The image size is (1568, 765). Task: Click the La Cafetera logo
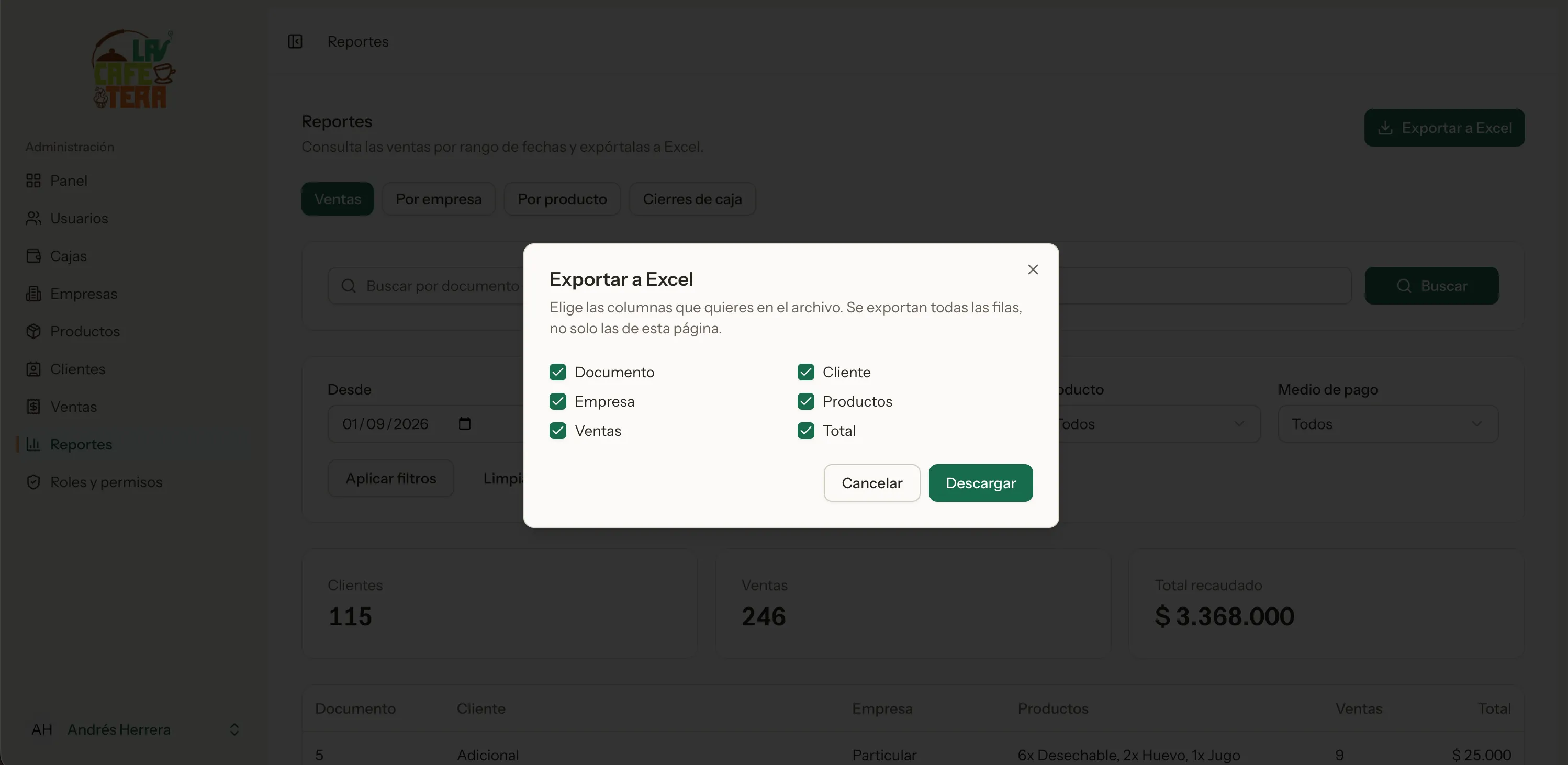point(134,70)
